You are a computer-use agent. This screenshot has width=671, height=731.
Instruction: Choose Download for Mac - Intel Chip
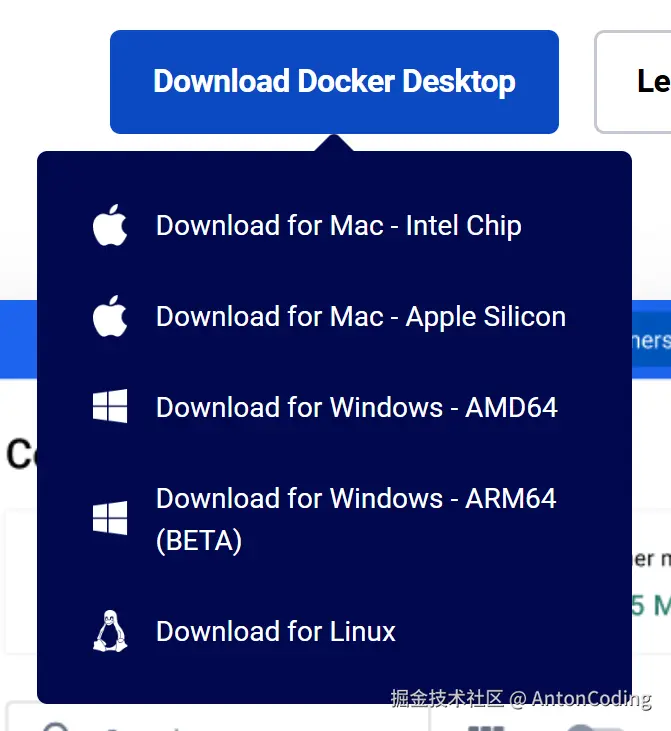point(338,226)
